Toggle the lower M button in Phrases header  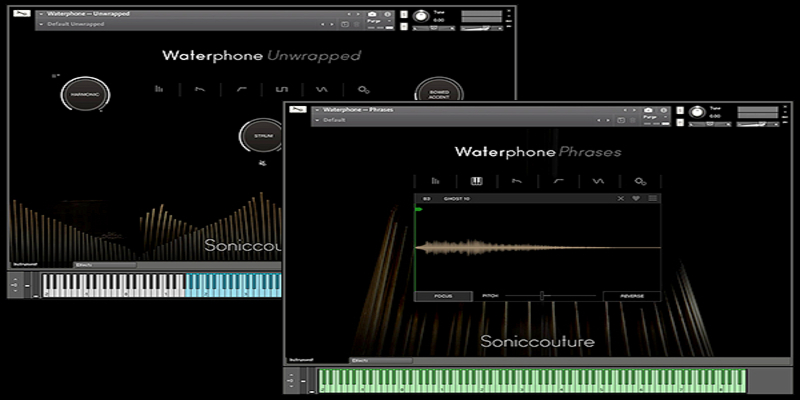(x=680, y=122)
